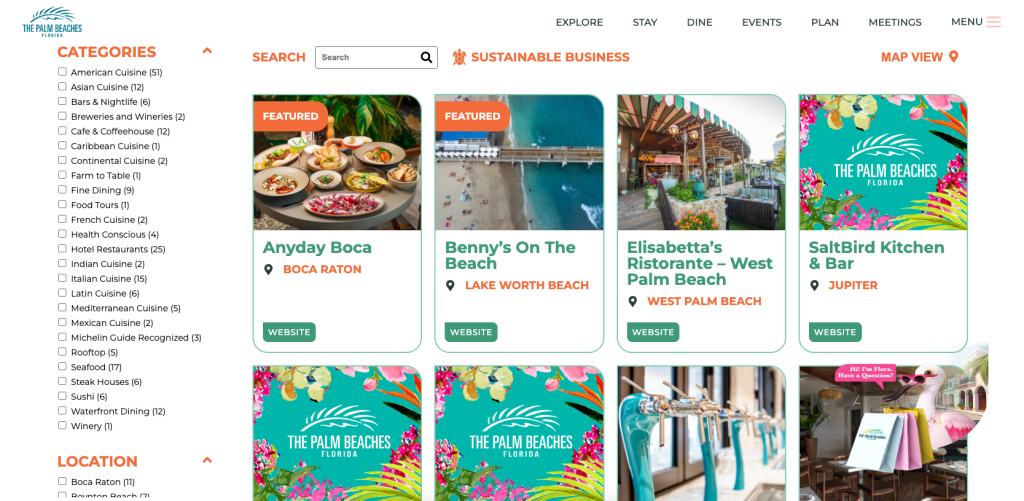This screenshot has height=501, width=1024.
Task: Tick the Waterfront Dining checkbox
Action: [x=62, y=411]
